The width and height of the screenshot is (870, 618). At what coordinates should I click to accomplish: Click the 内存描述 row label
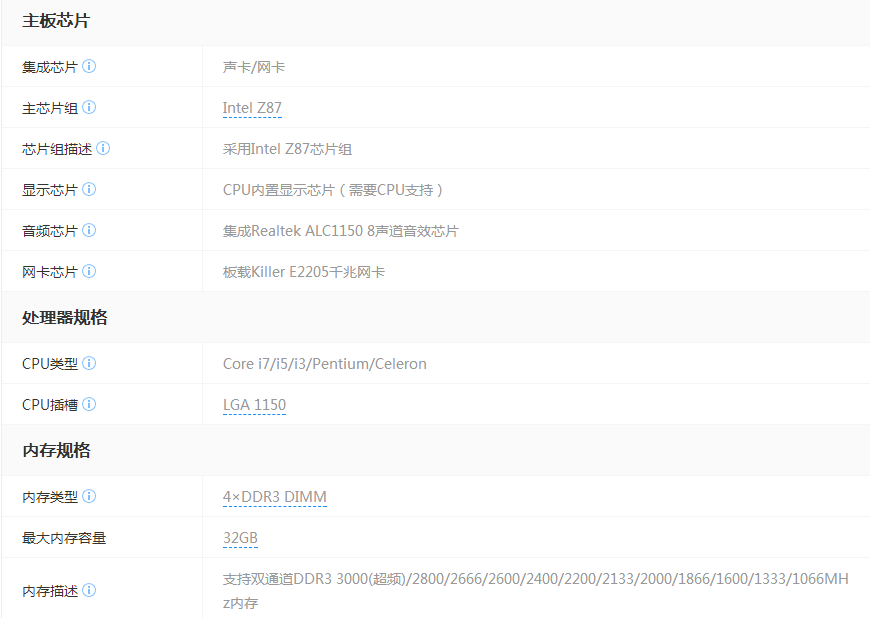coord(49,591)
